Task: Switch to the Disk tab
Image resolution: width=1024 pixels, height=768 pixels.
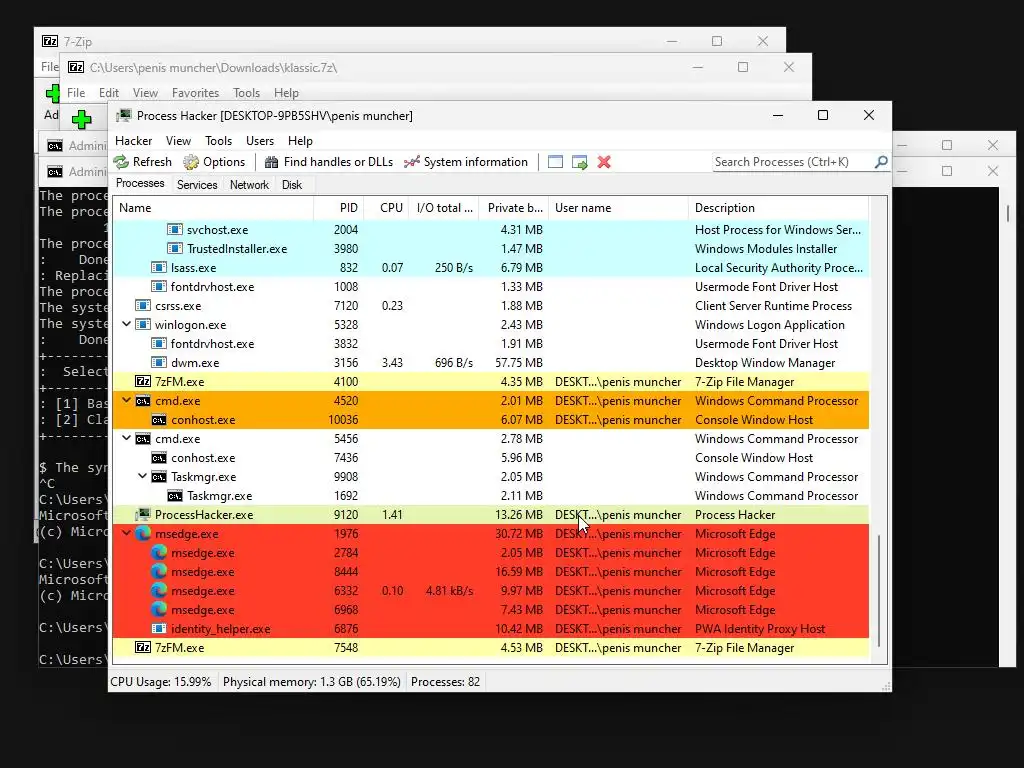Action: 292,185
